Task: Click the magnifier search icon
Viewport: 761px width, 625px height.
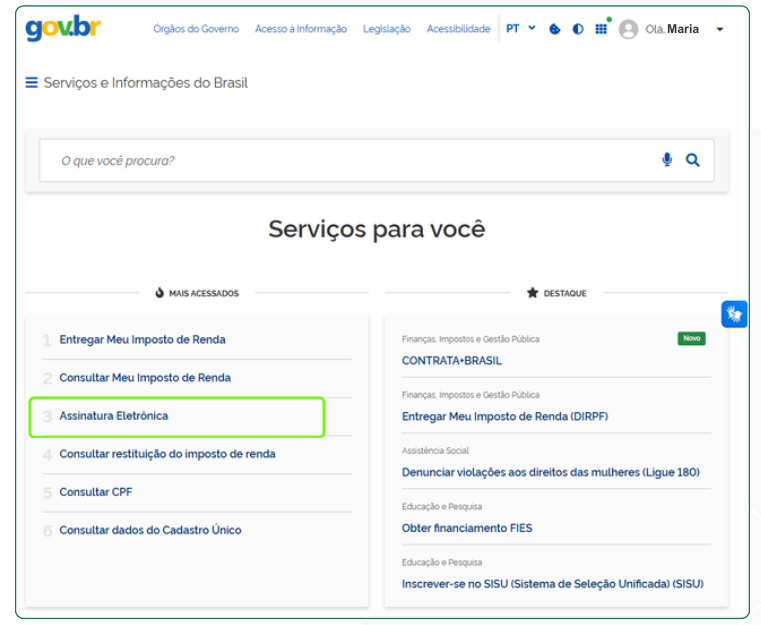Action: coord(693,160)
